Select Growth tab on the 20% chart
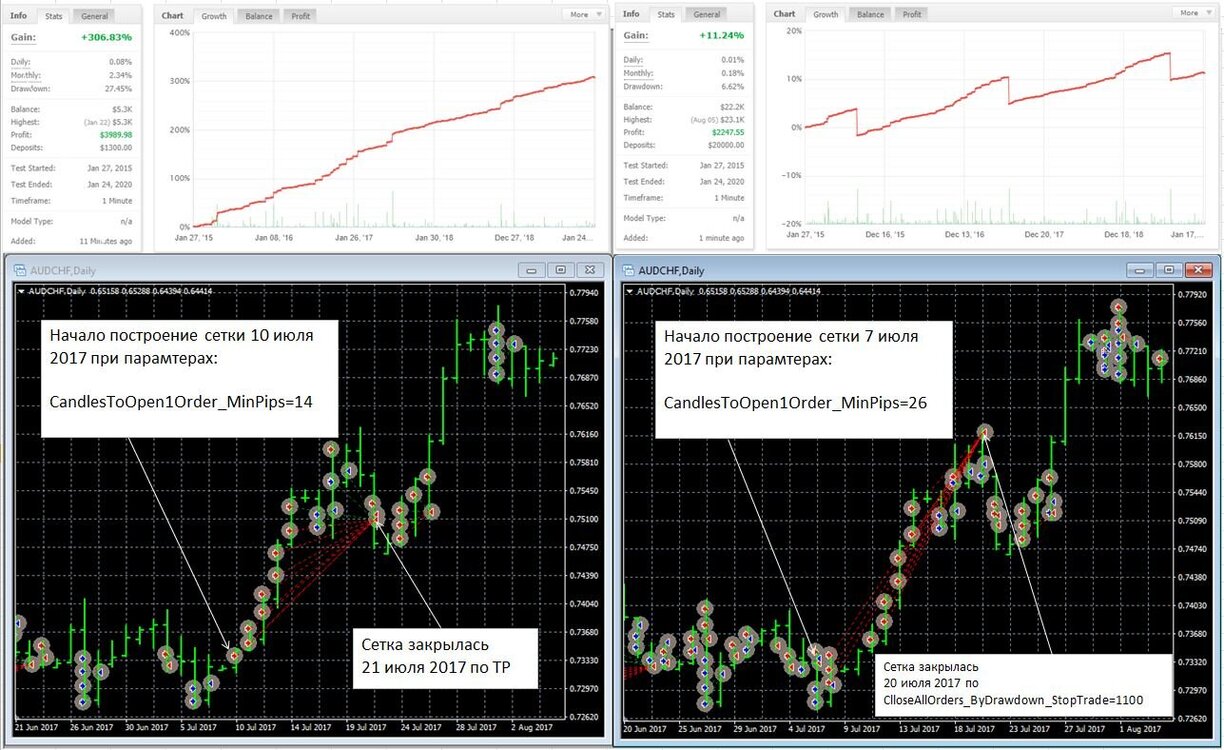This screenshot has width=1224, height=750. click(x=826, y=15)
